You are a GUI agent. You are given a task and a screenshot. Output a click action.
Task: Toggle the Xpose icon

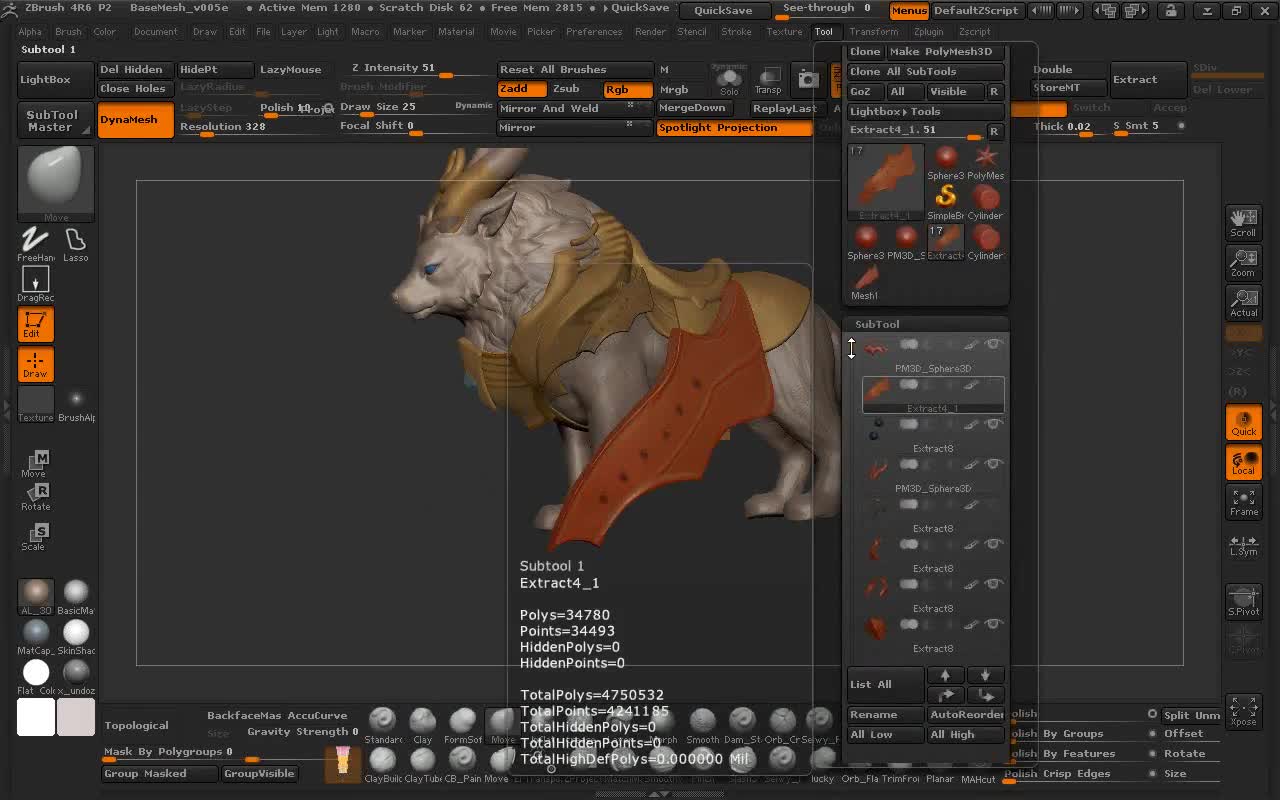coord(1244,710)
